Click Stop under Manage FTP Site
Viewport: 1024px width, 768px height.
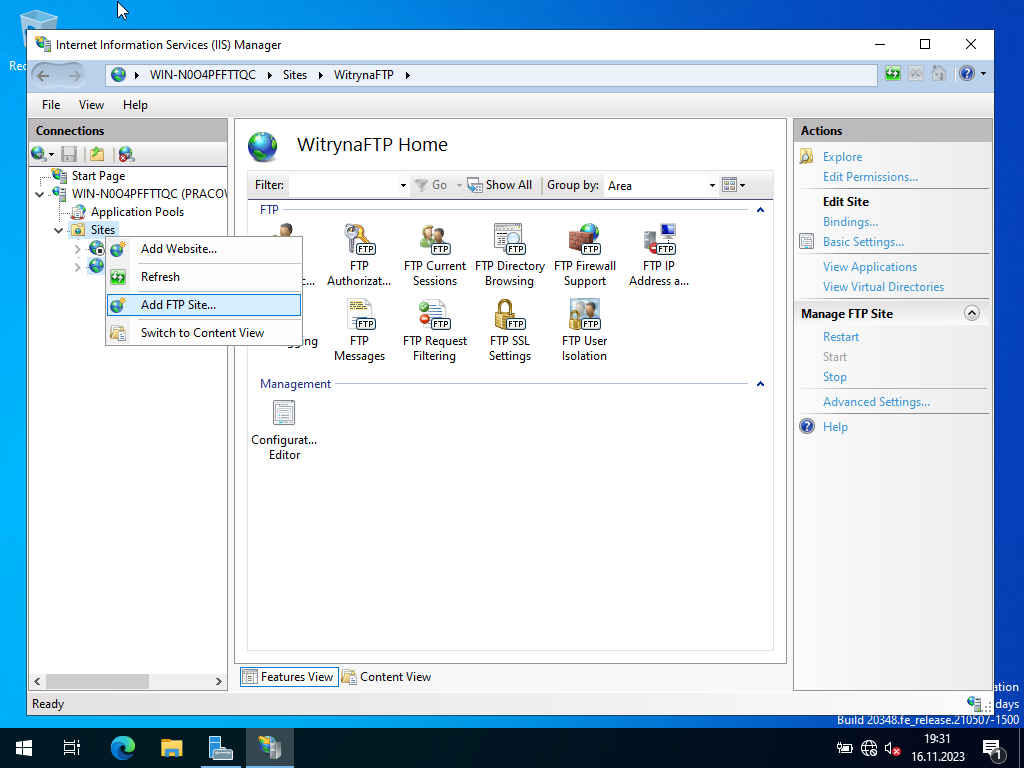(x=835, y=377)
